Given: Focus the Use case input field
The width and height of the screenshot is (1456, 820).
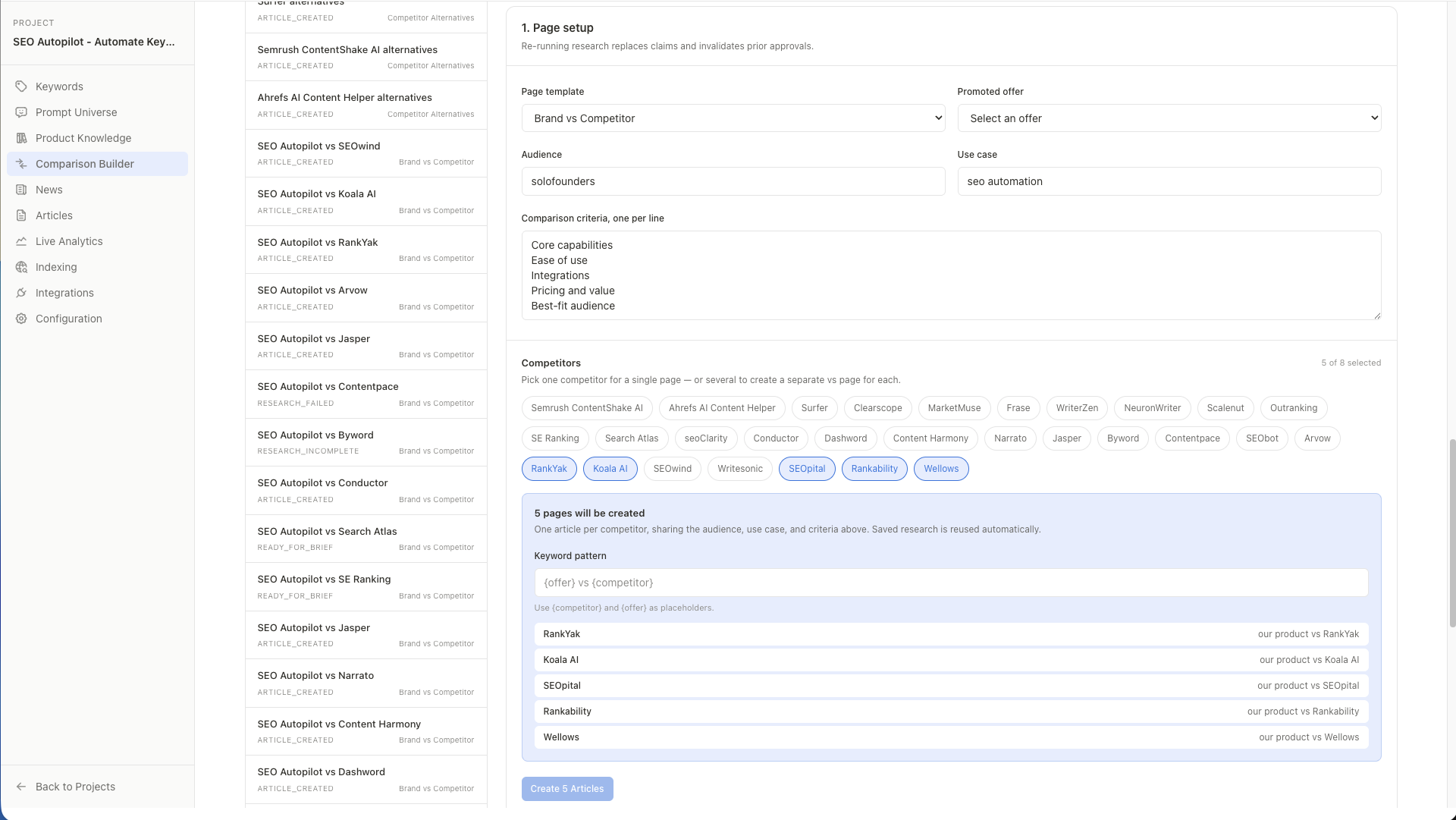Looking at the screenshot, I should pyautogui.click(x=1169, y=181).
